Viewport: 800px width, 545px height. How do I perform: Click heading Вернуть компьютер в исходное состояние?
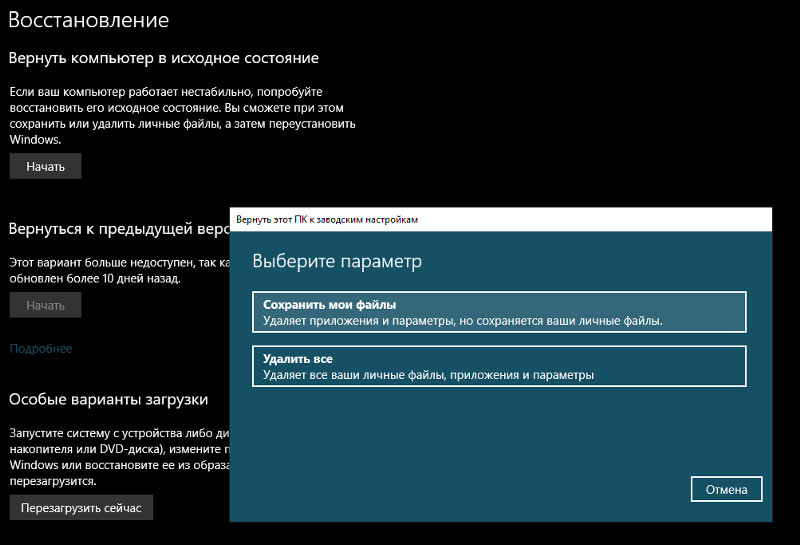164,58
